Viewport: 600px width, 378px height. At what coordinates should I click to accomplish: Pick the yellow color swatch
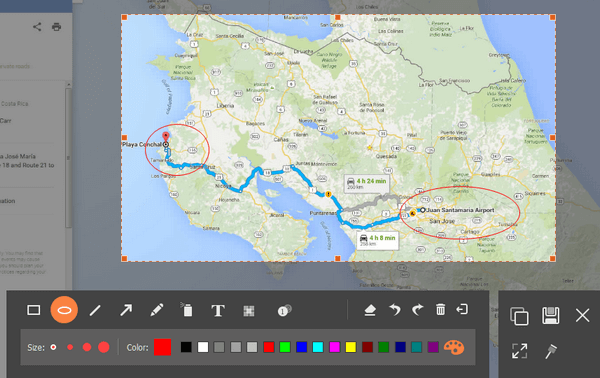(351, 347)
